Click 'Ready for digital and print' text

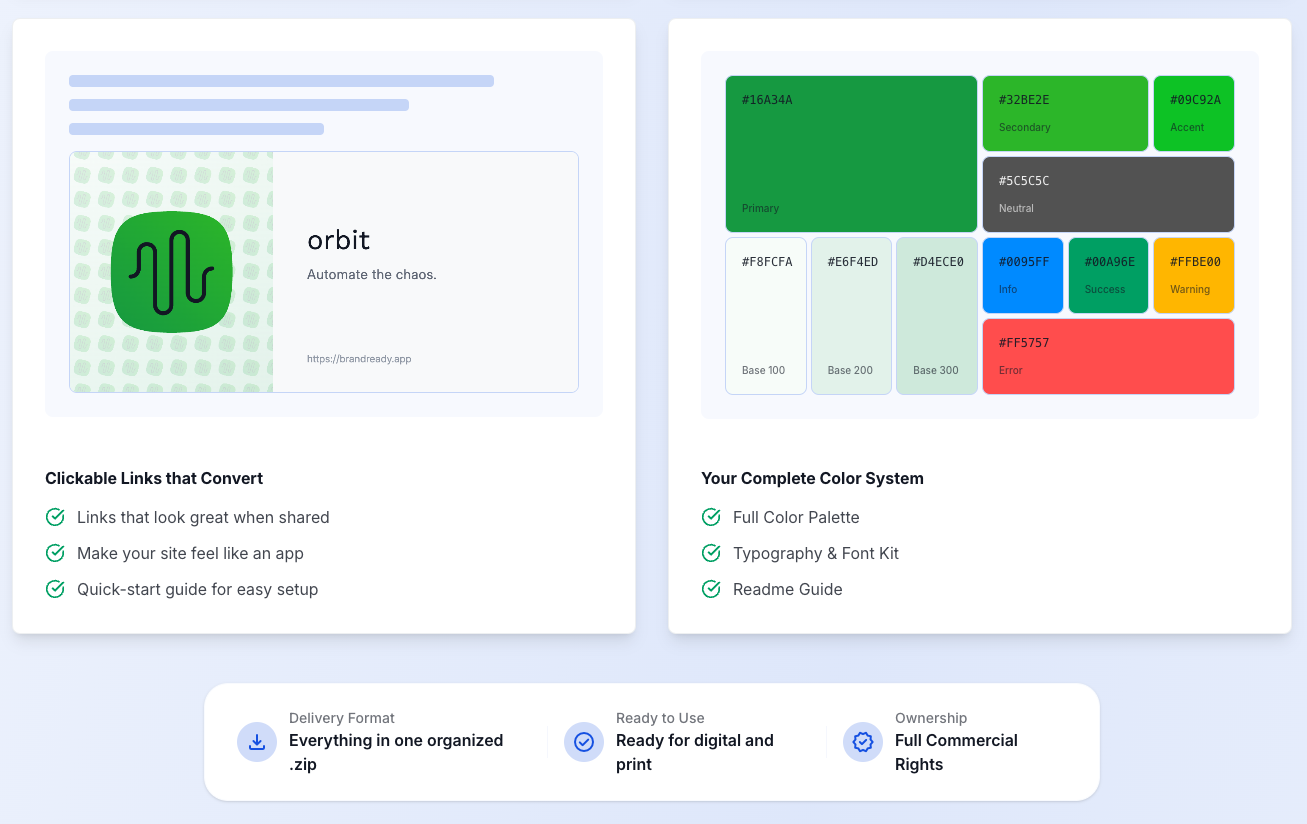(x=695, y=752)
